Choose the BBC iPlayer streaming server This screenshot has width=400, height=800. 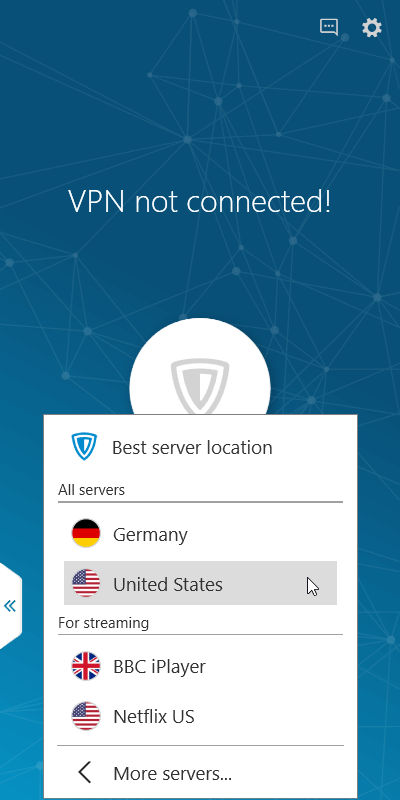pyautogui.click(x=200, y=666)
